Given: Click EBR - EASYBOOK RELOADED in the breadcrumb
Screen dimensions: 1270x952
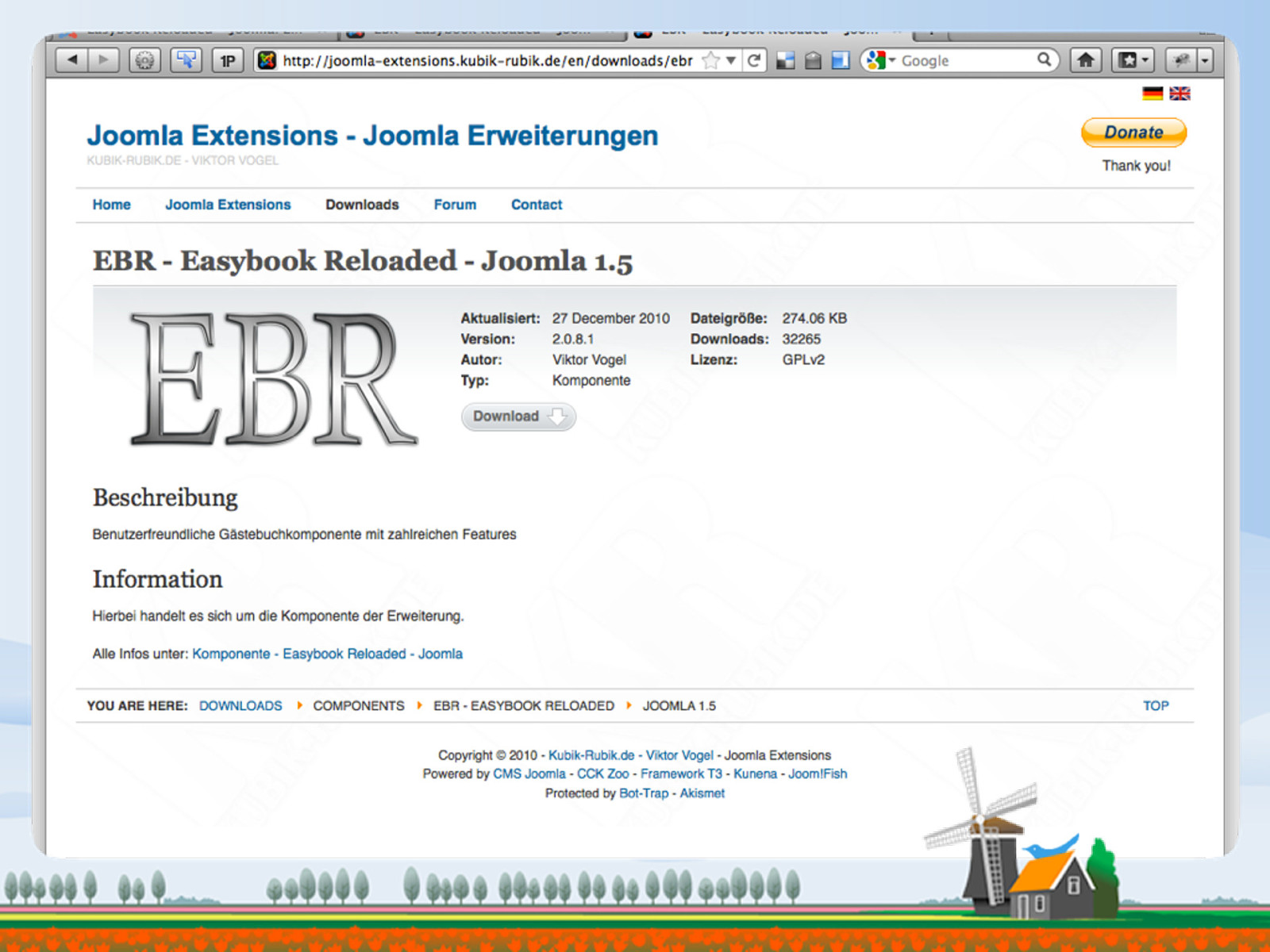Looking at the screenshot, I should coord(524,705).
